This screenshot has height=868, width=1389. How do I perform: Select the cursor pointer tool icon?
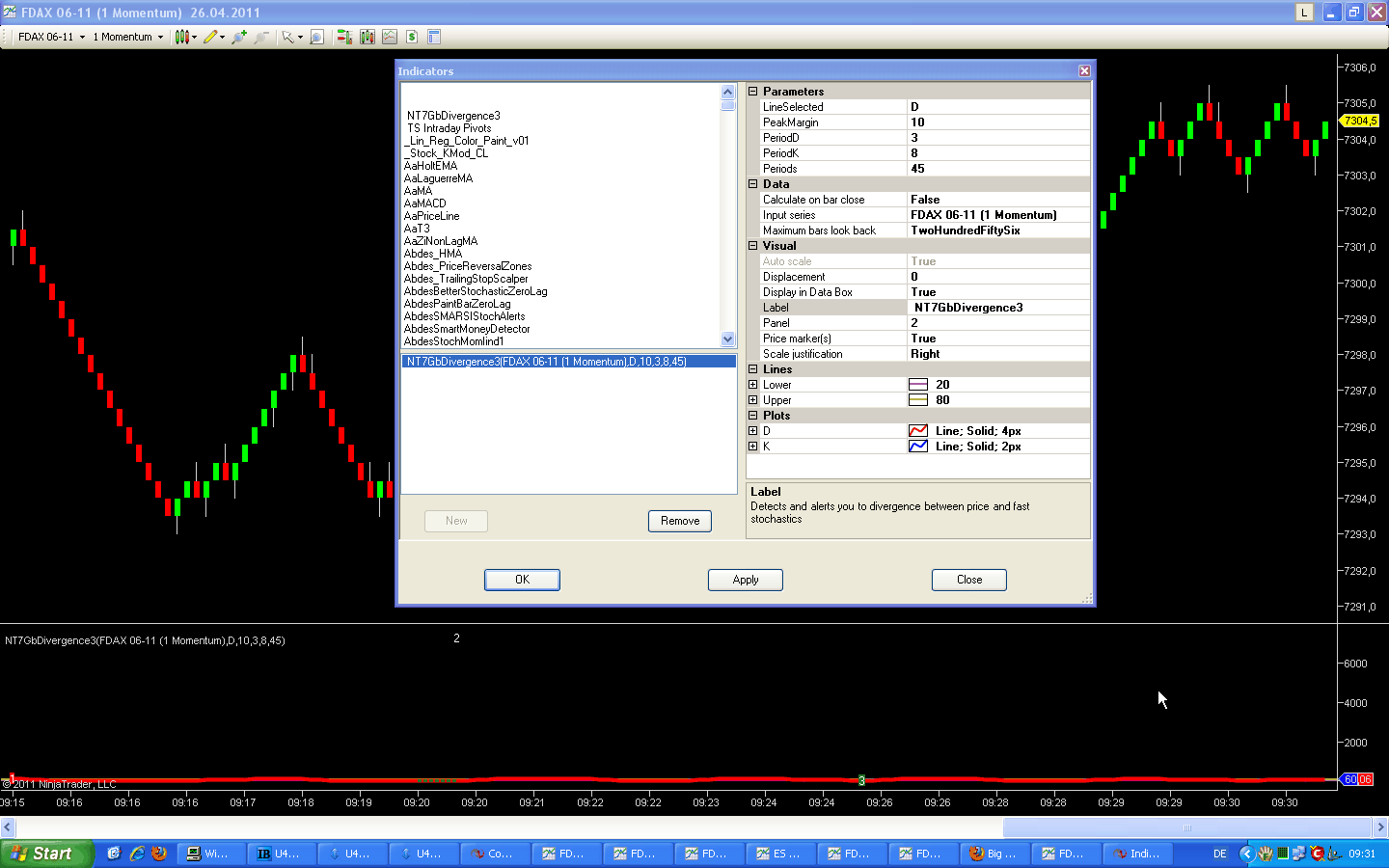coord(287,37)
